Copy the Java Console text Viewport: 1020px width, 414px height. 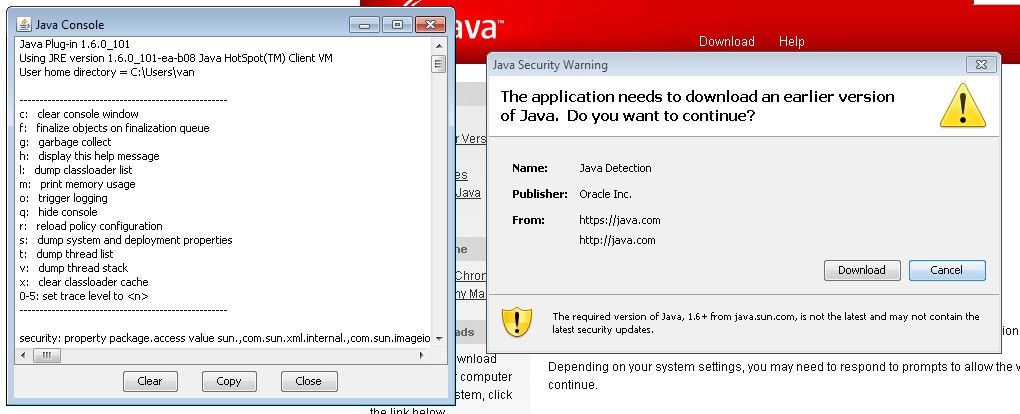tap(229, 381)
